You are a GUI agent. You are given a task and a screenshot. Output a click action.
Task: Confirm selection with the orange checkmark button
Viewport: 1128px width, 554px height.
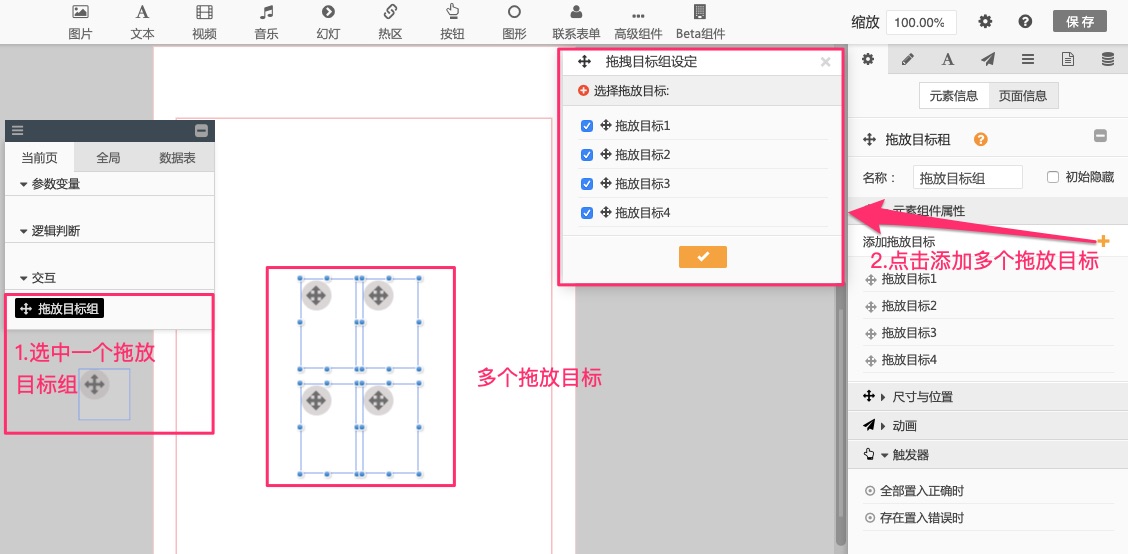coord(702,257)
